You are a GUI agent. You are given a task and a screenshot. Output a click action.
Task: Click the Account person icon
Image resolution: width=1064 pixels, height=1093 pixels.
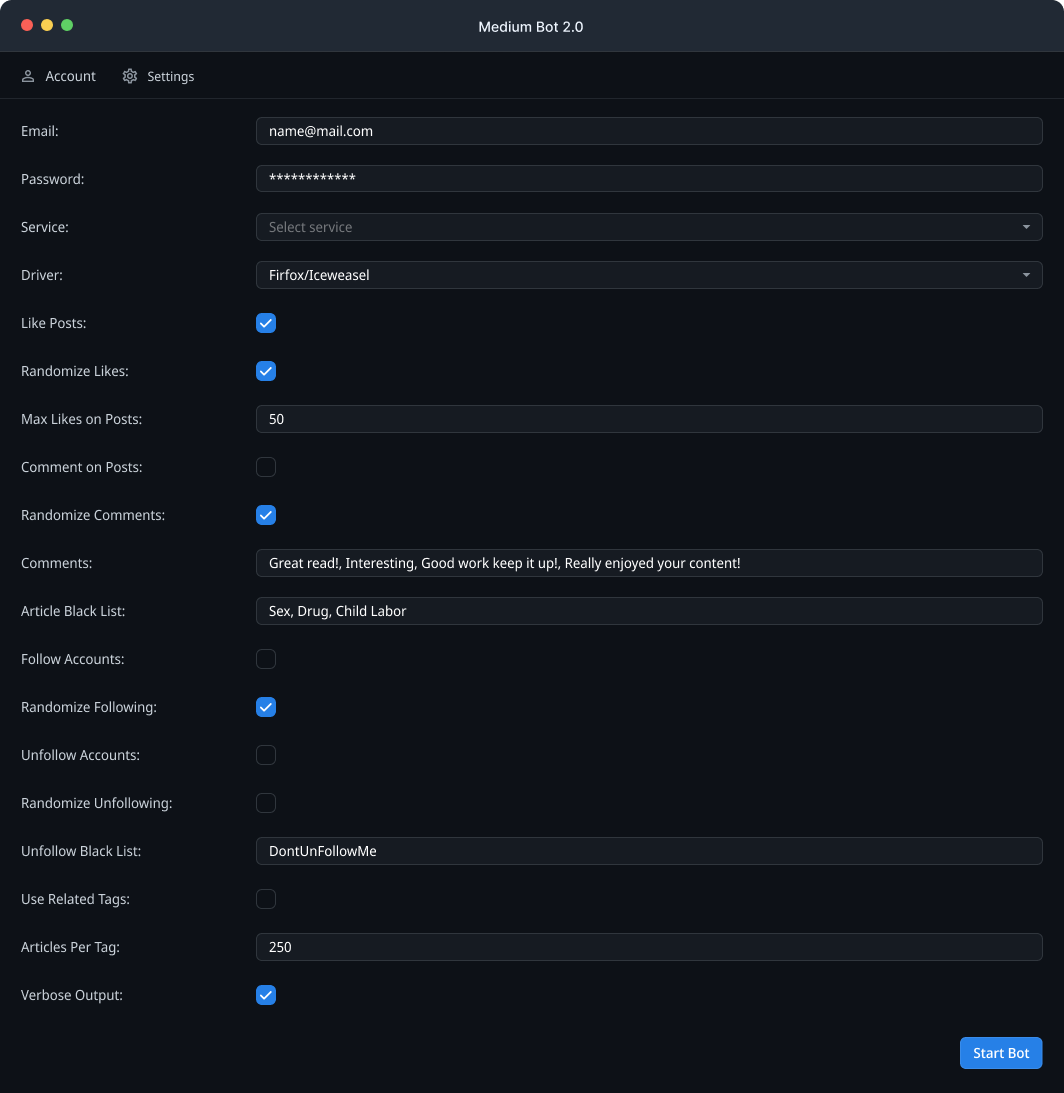click(28, 76)
